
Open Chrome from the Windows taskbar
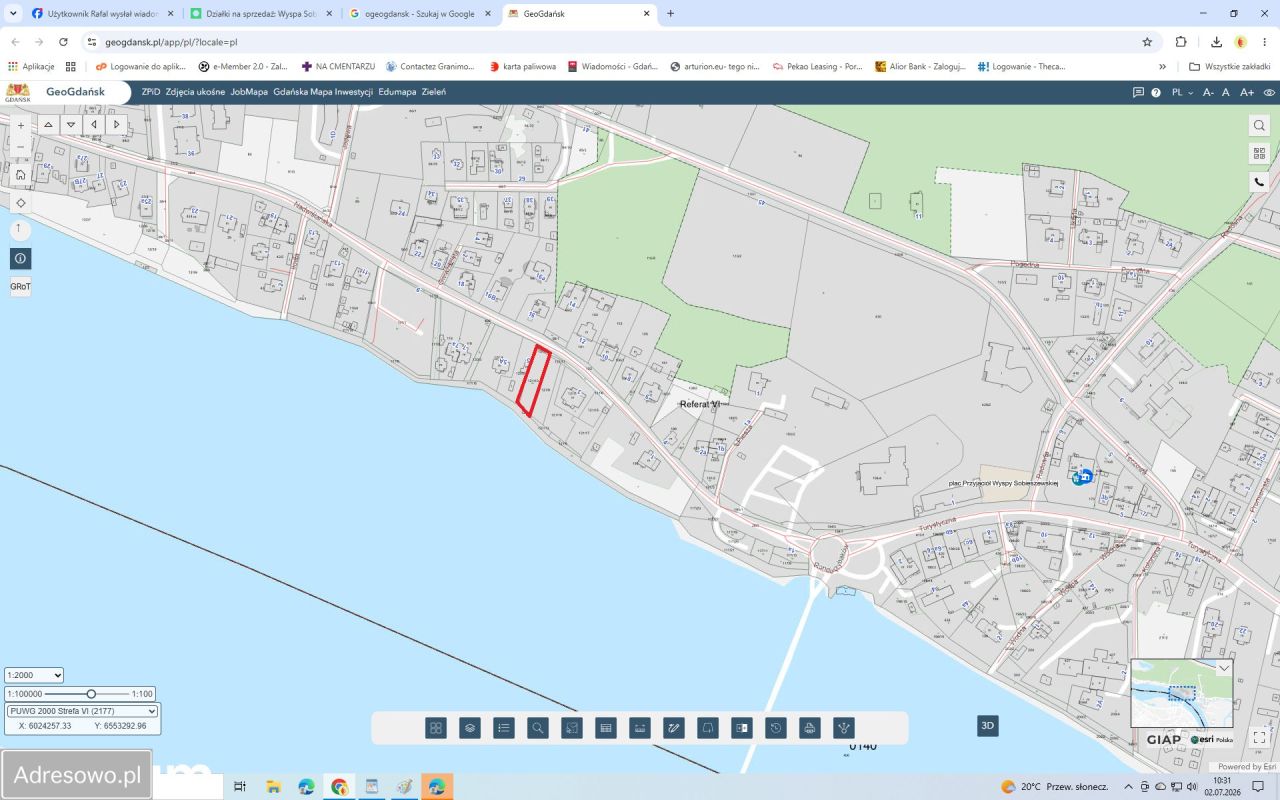point(339,787)
